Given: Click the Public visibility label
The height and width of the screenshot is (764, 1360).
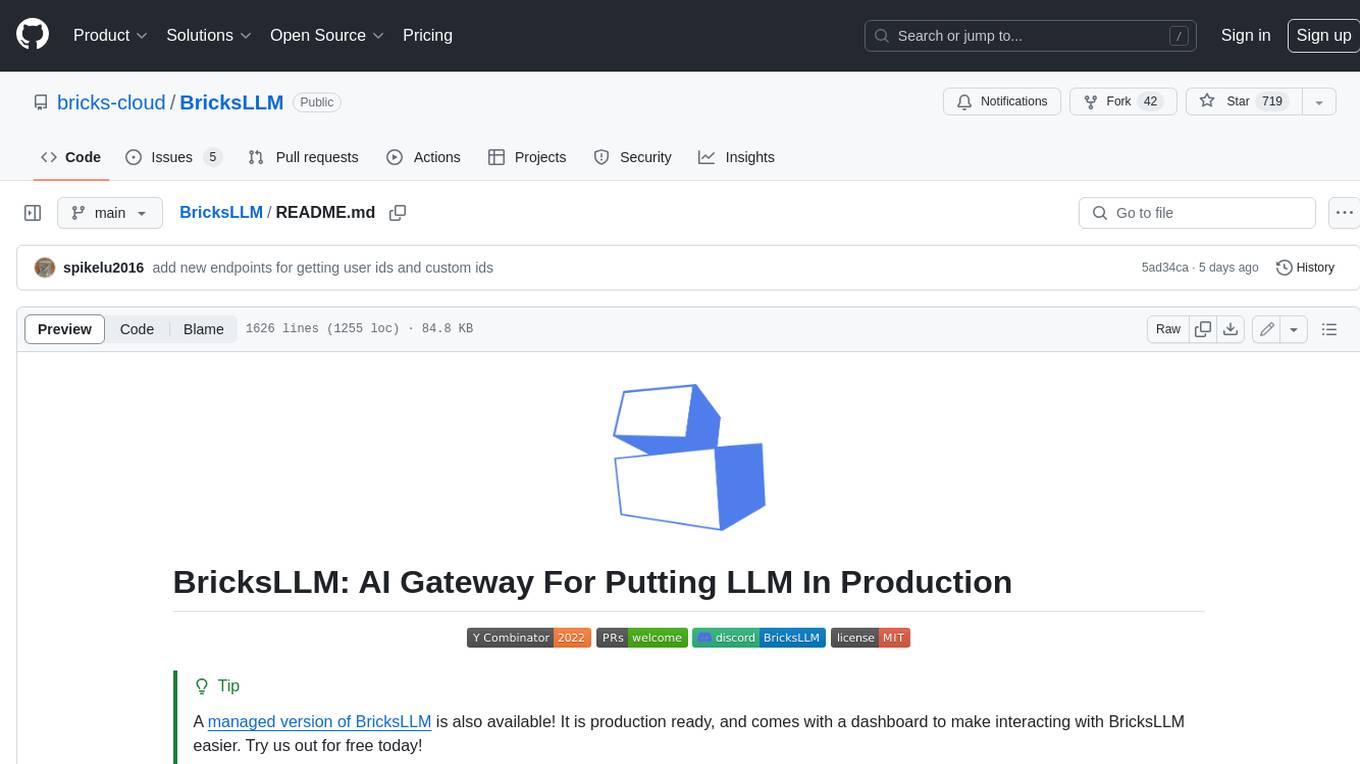Looking at the screenshot, I should click(317, 102).
